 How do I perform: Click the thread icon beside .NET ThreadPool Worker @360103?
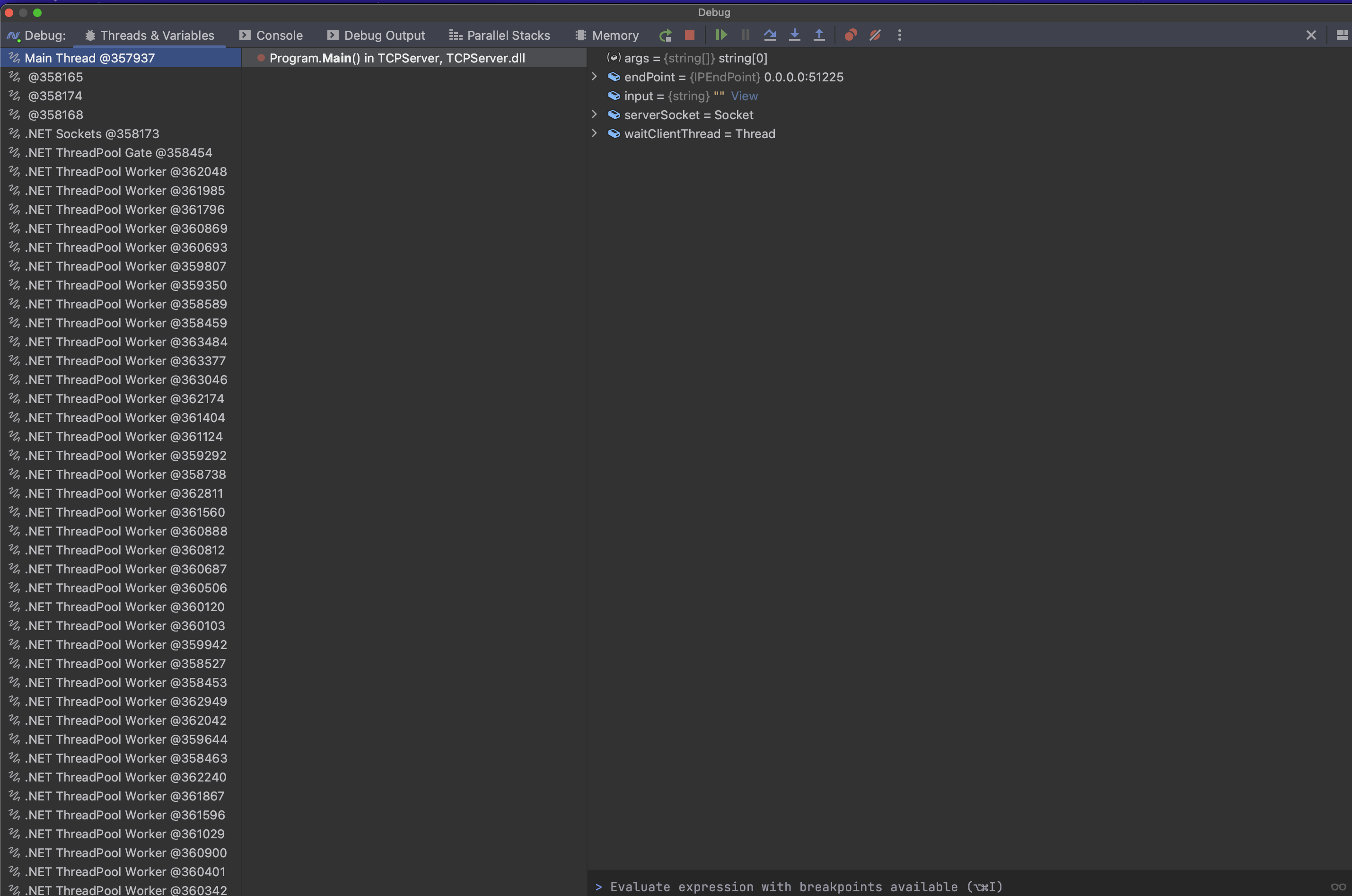(14, 625)
